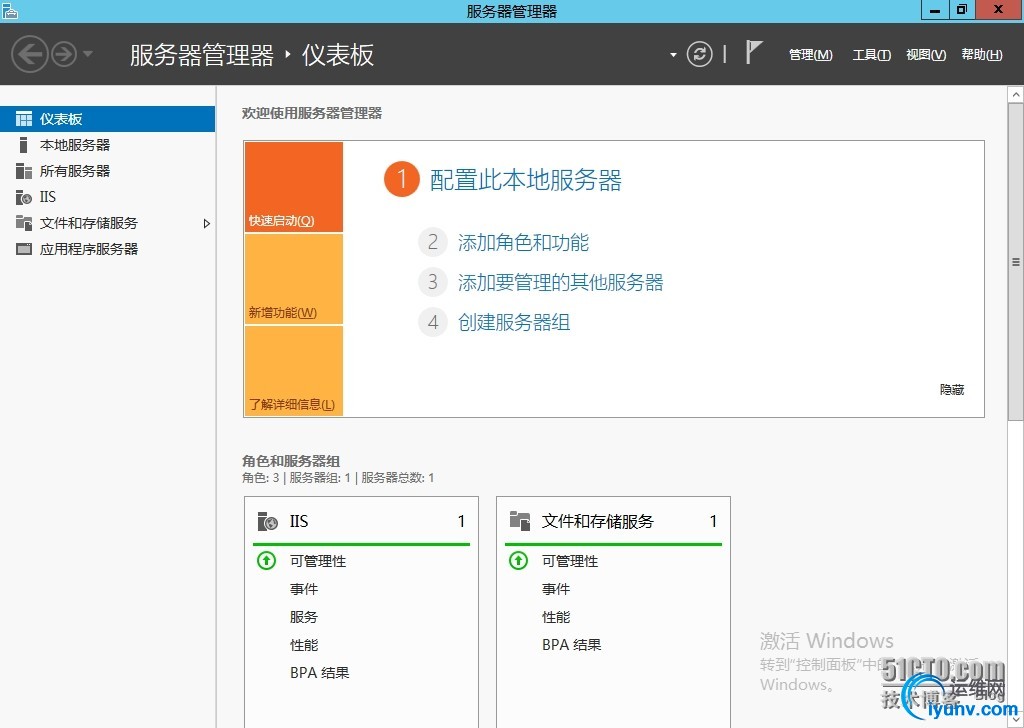Open the 管理(M) menu
Screen dimensions: 1024x728
(810, 55)
